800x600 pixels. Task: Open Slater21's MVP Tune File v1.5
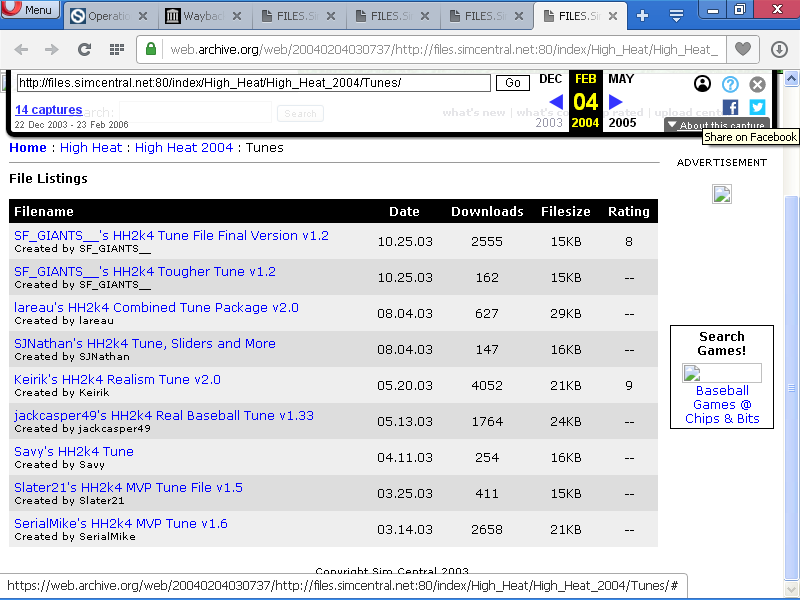129,487
